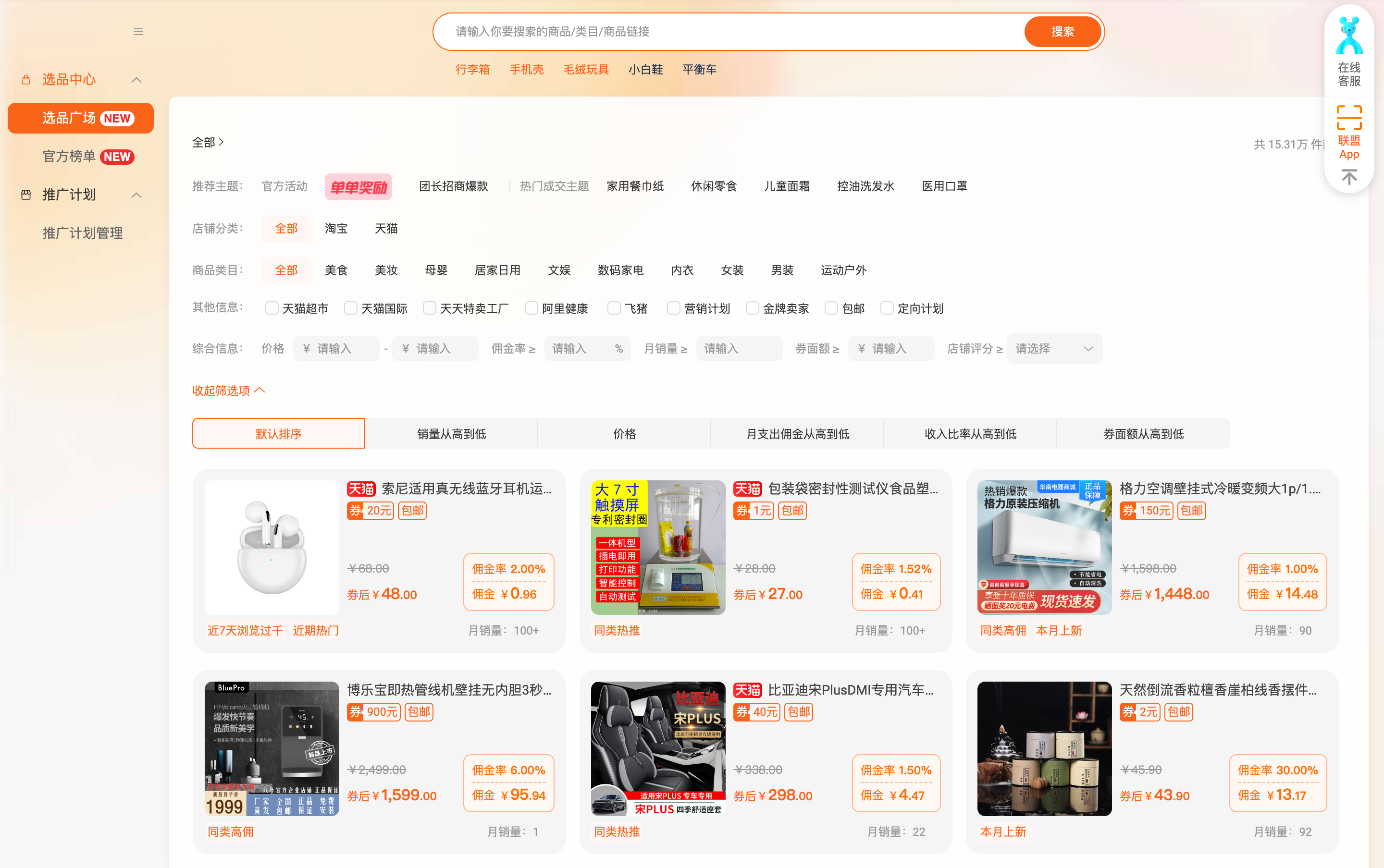Choose the 团长招商爆款 theme
Viewport: 1384px width, 868px height.
[453, 186]
